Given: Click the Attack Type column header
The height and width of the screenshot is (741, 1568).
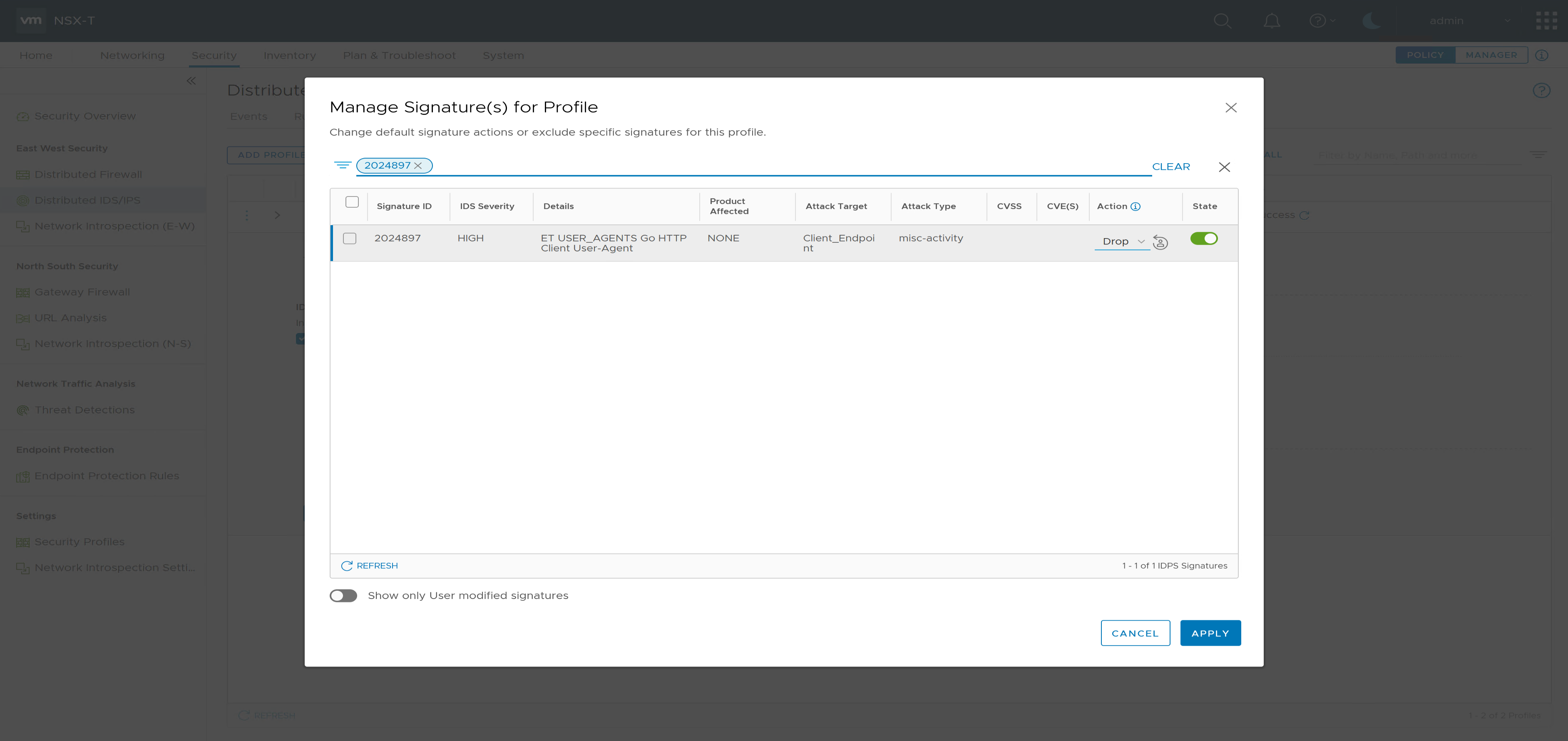Looking at the screenshot, I should click(x=928, y=206).
